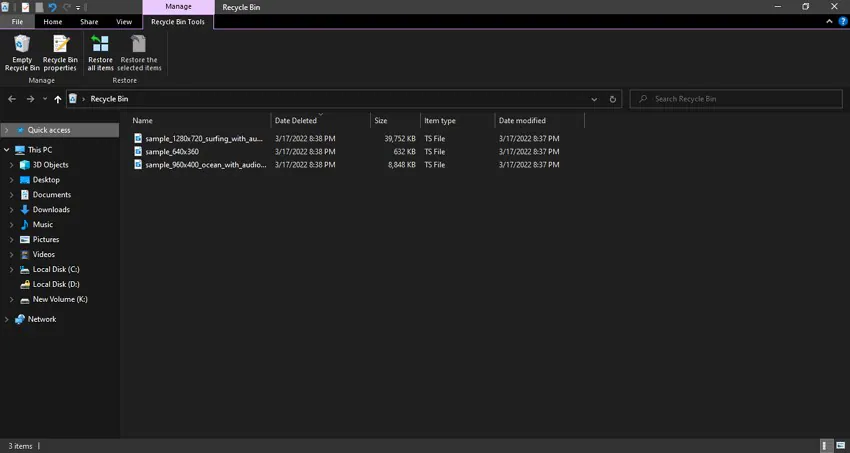Click the Manage contextual tab
Screen dimensions: 850x453
click(178, 7)
